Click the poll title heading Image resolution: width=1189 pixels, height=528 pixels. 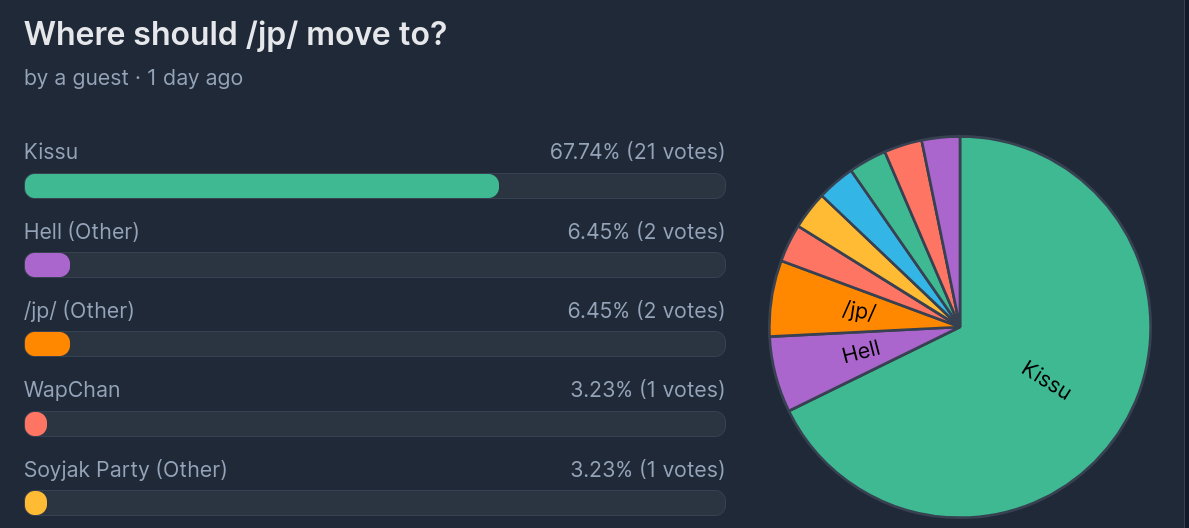(235, 34)
